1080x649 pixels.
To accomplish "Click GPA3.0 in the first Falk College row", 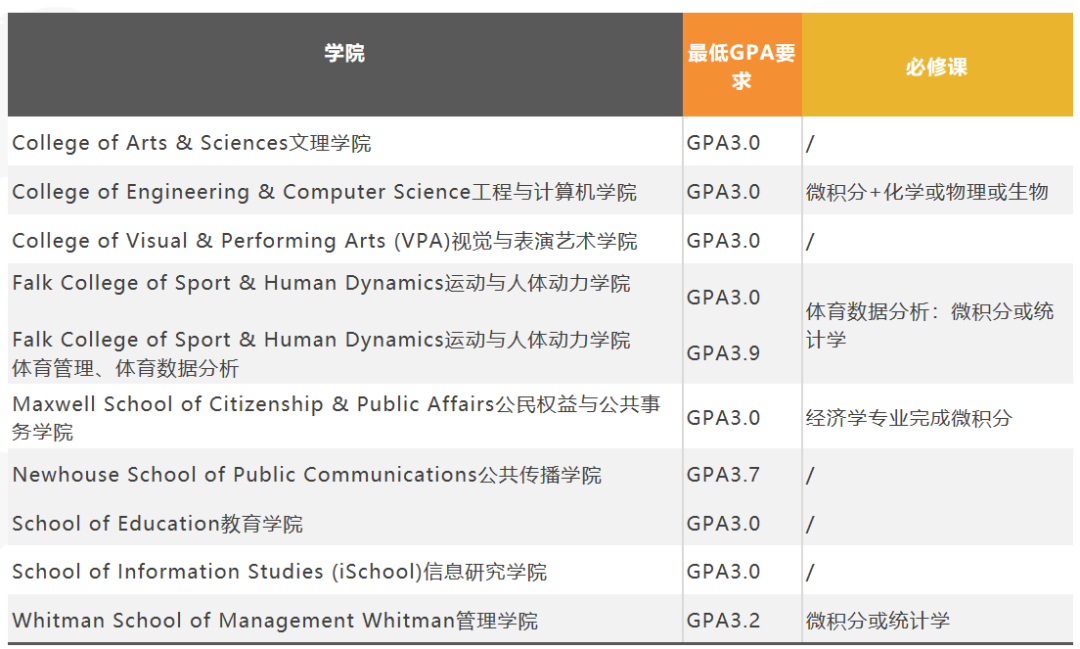I will click(723, 297).
